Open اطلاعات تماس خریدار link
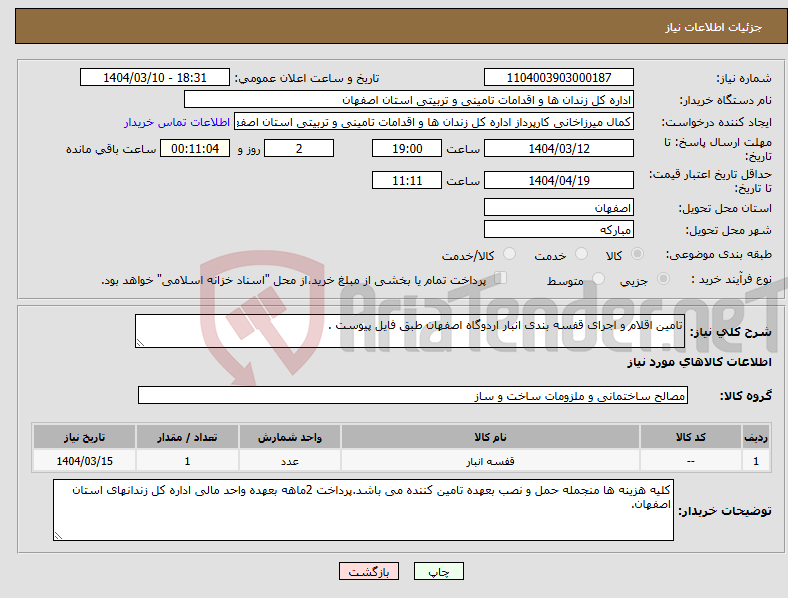This screenshot has width=788, height=598. [x=177, y=122]
